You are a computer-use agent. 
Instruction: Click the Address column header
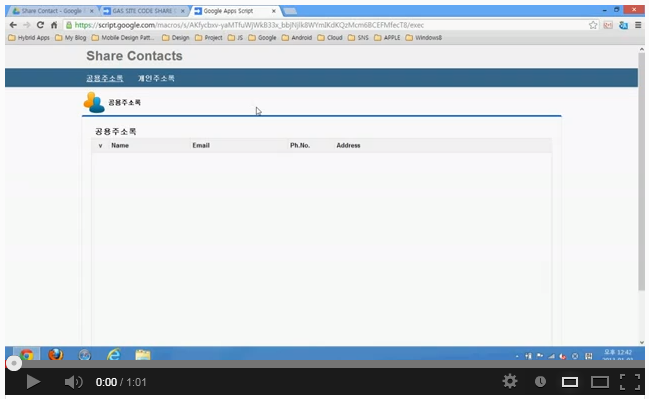tap(348, 145)
